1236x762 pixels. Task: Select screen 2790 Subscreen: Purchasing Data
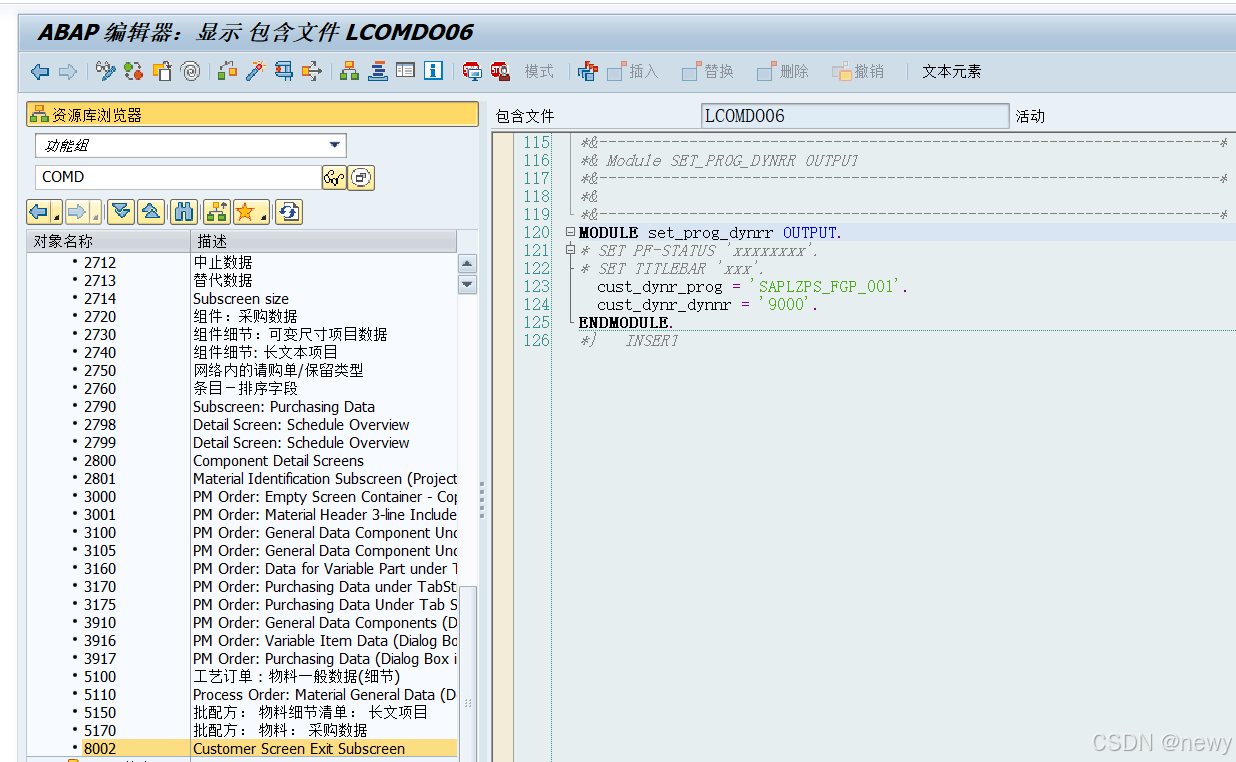click(242, 406)
